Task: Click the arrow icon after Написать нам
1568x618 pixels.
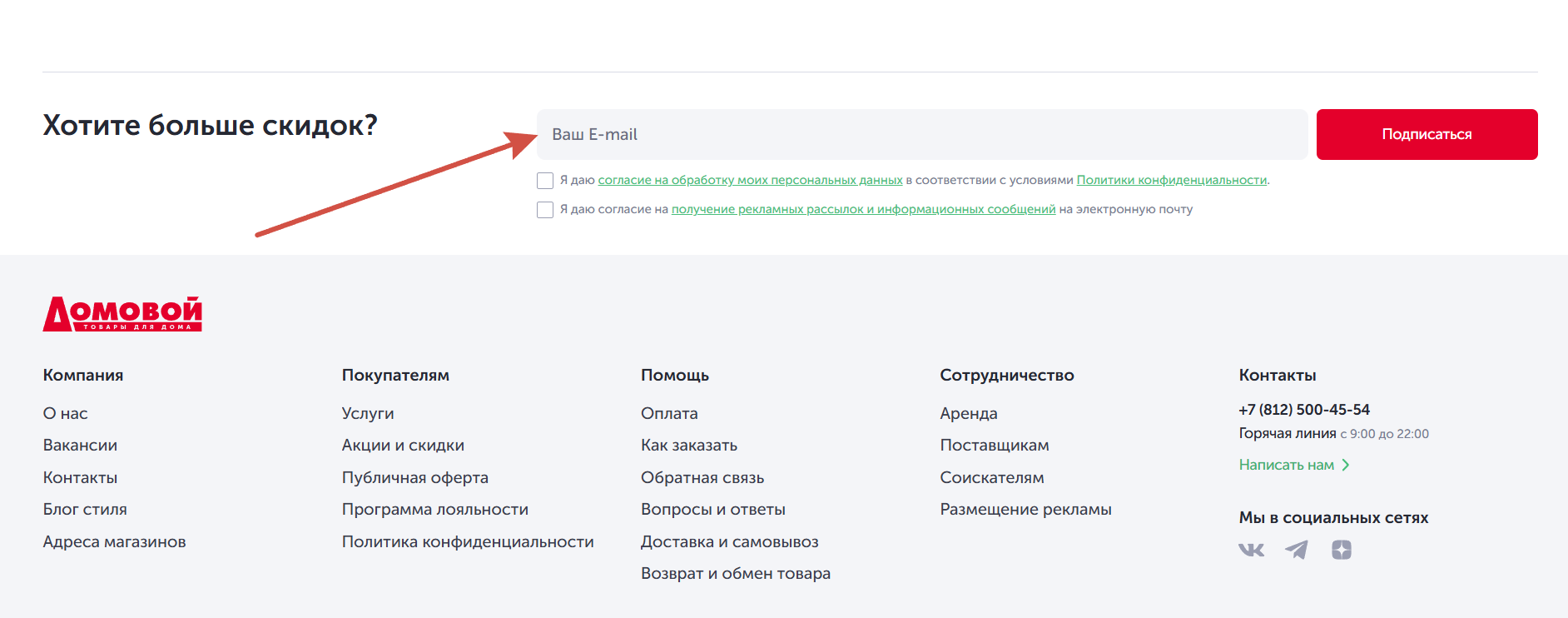Action: [x=1346, y=465]
